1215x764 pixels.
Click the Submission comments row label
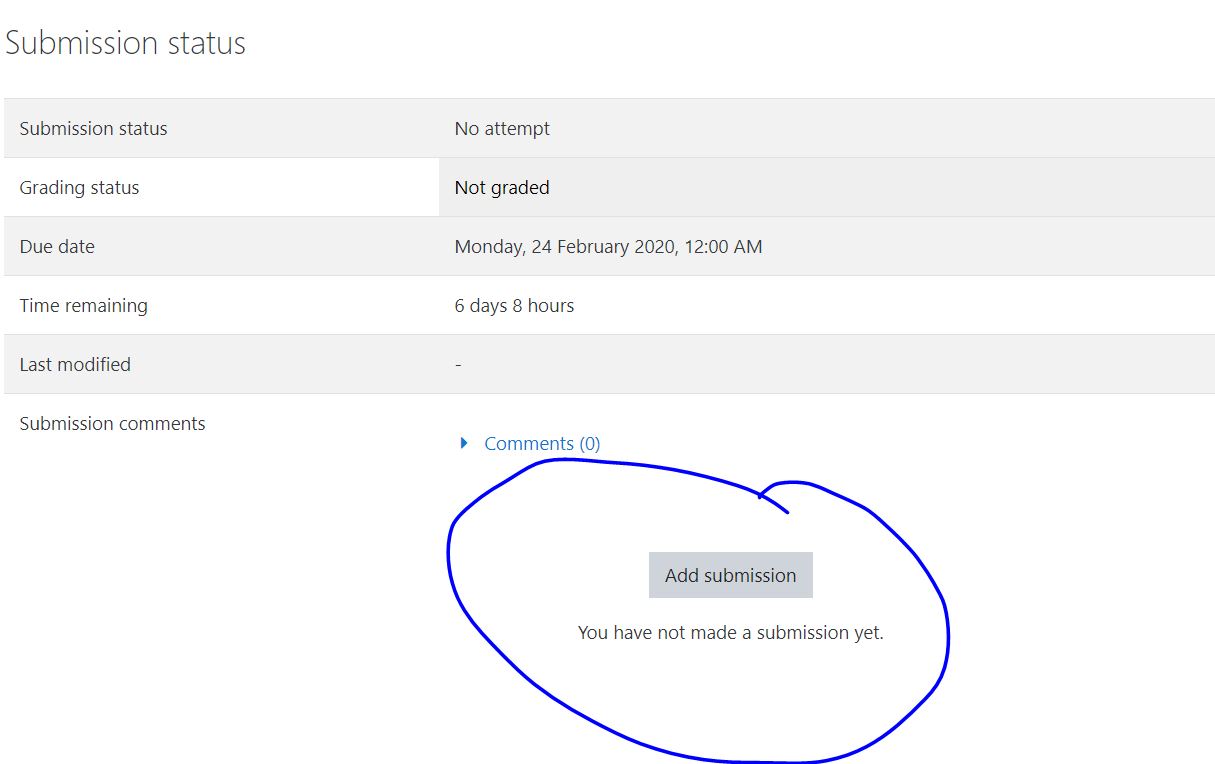[112, 423]
